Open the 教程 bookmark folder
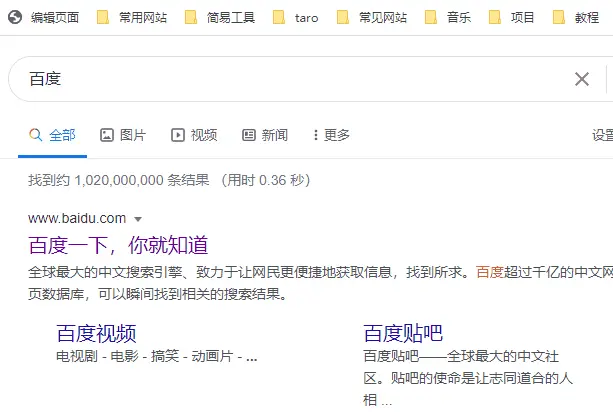 click(576, 17)
